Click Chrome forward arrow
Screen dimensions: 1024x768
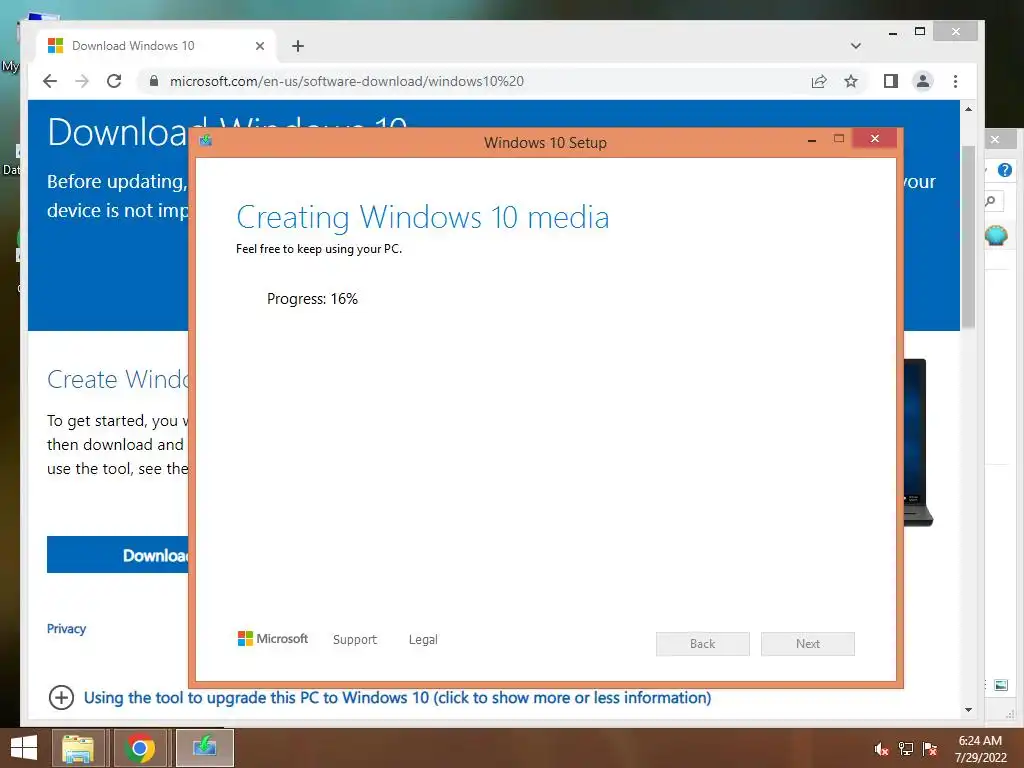pyautogui.click(x=82, y=81)
